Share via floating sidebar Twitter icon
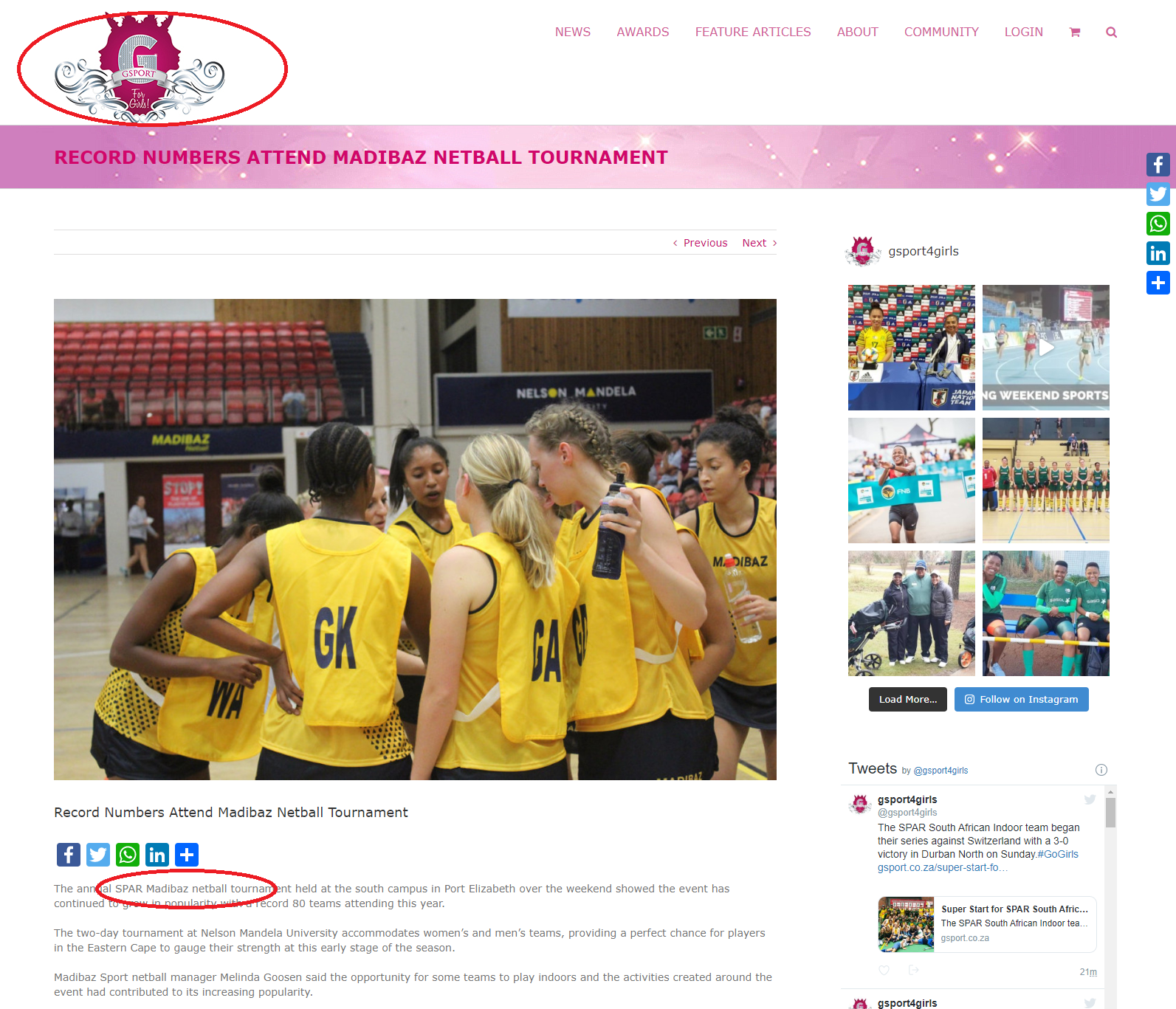The width and height of the screenshot is (1176, 1009). click(x=1158, y=194)
